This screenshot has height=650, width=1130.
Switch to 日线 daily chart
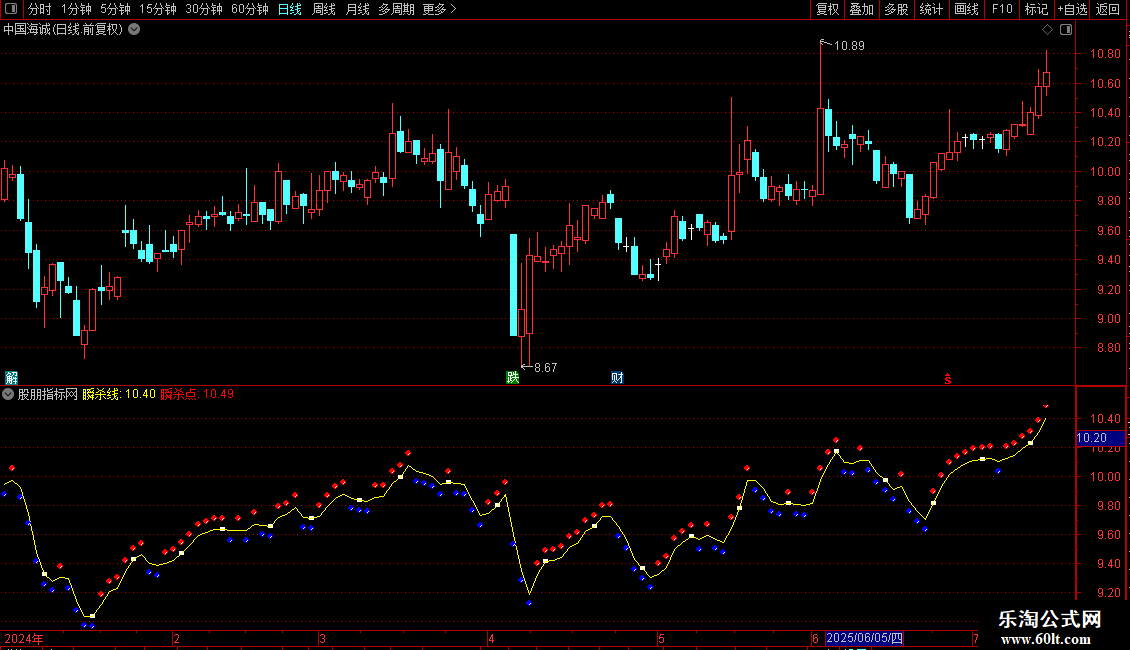[x=290, y=9]
